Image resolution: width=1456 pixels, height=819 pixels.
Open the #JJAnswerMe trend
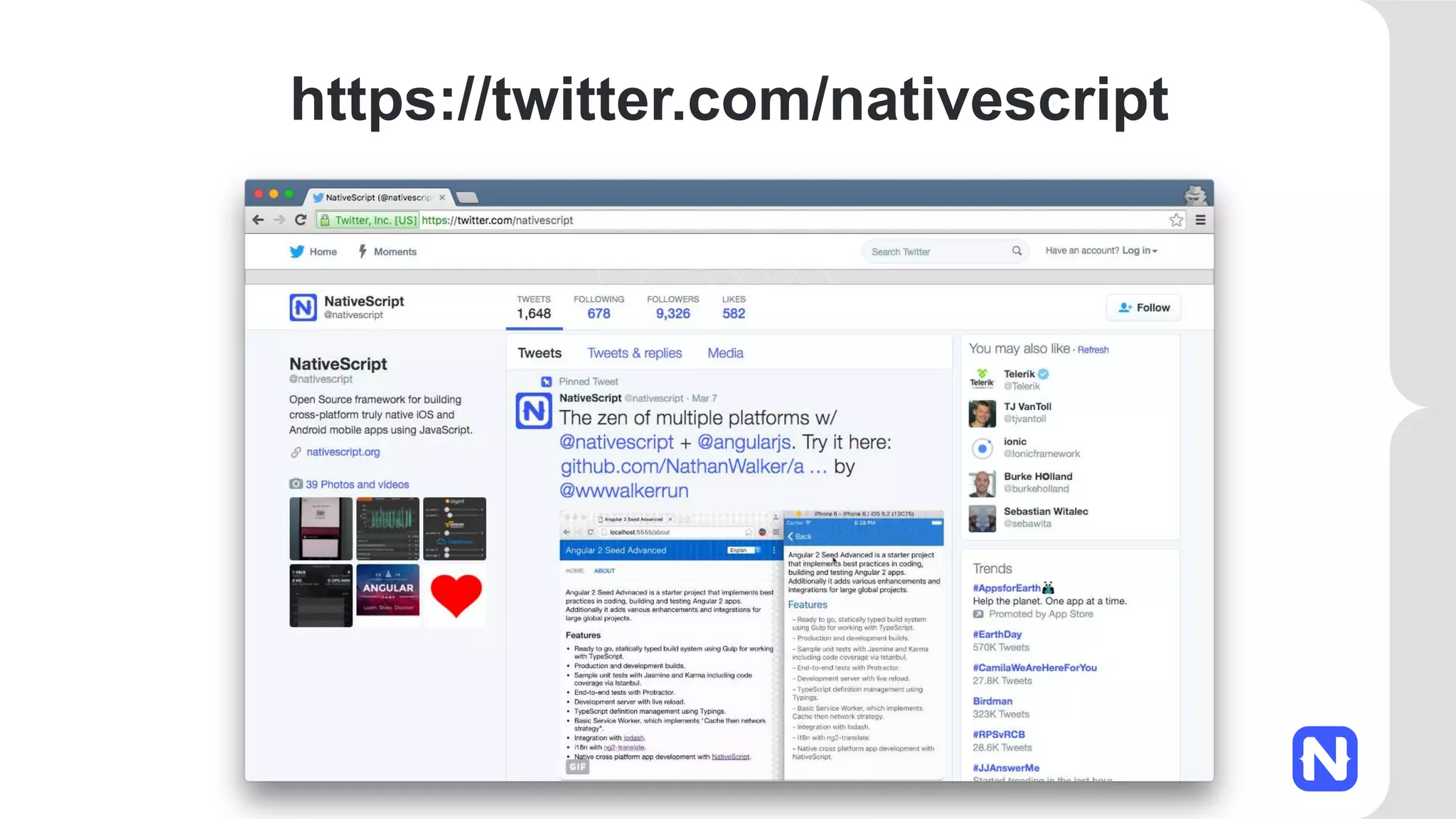tap(1006, 768)
